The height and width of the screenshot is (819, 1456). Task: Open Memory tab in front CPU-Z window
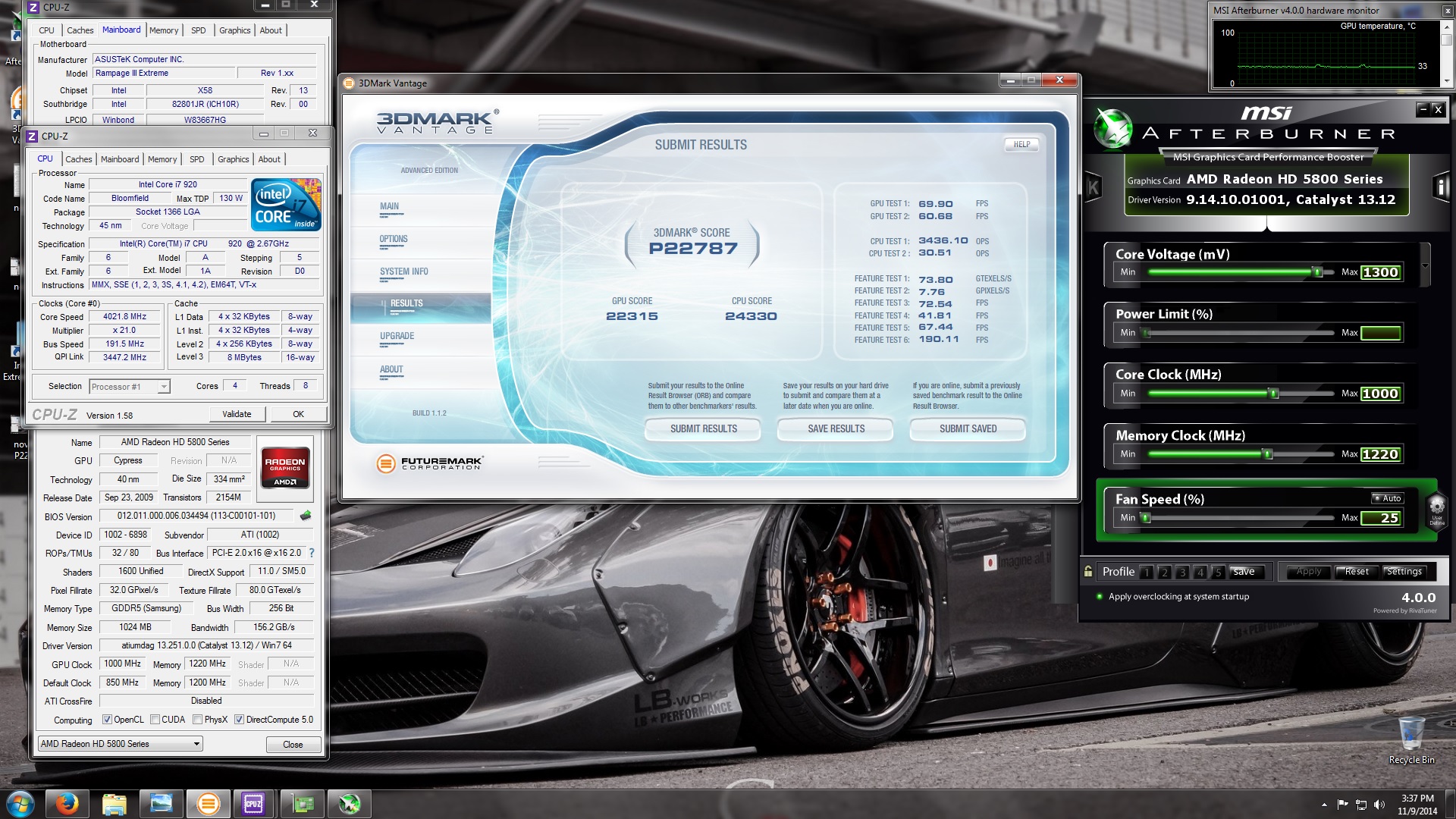[x=162, y=159]
